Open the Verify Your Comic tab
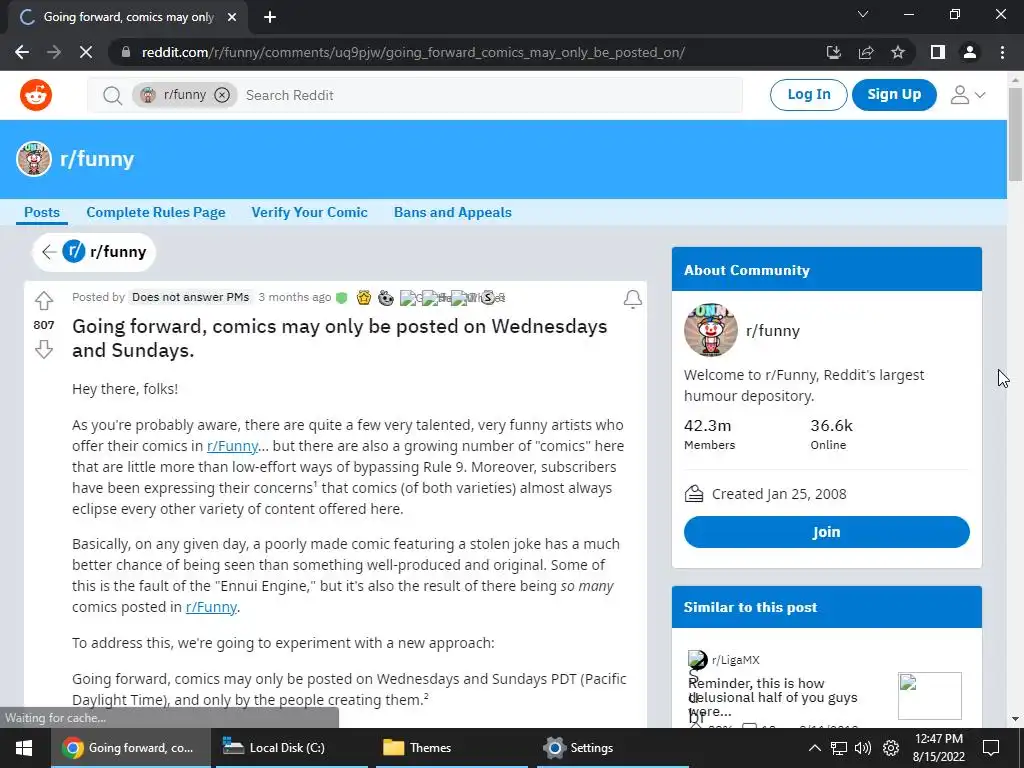The height and width of the screenshot is (768, 1024). pyautogui.click(x=310, y=212)
